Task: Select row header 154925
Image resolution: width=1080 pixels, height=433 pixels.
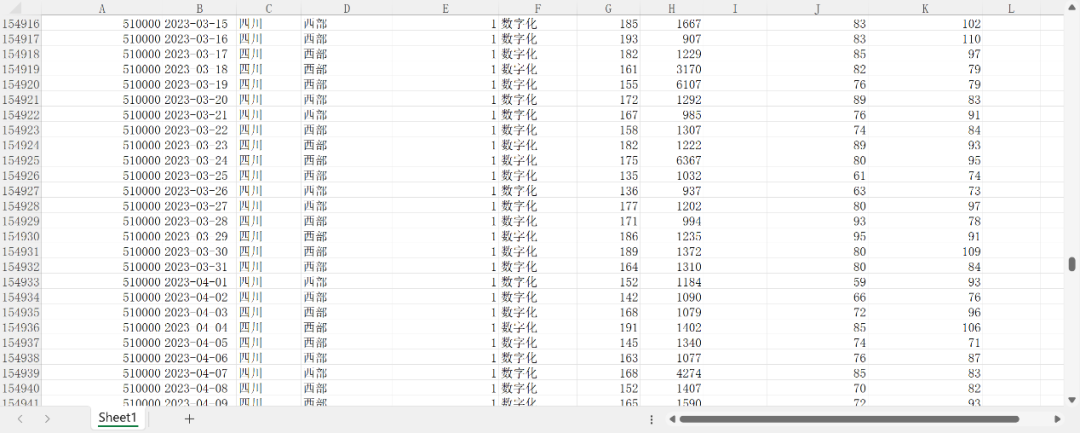Action: 21,160
